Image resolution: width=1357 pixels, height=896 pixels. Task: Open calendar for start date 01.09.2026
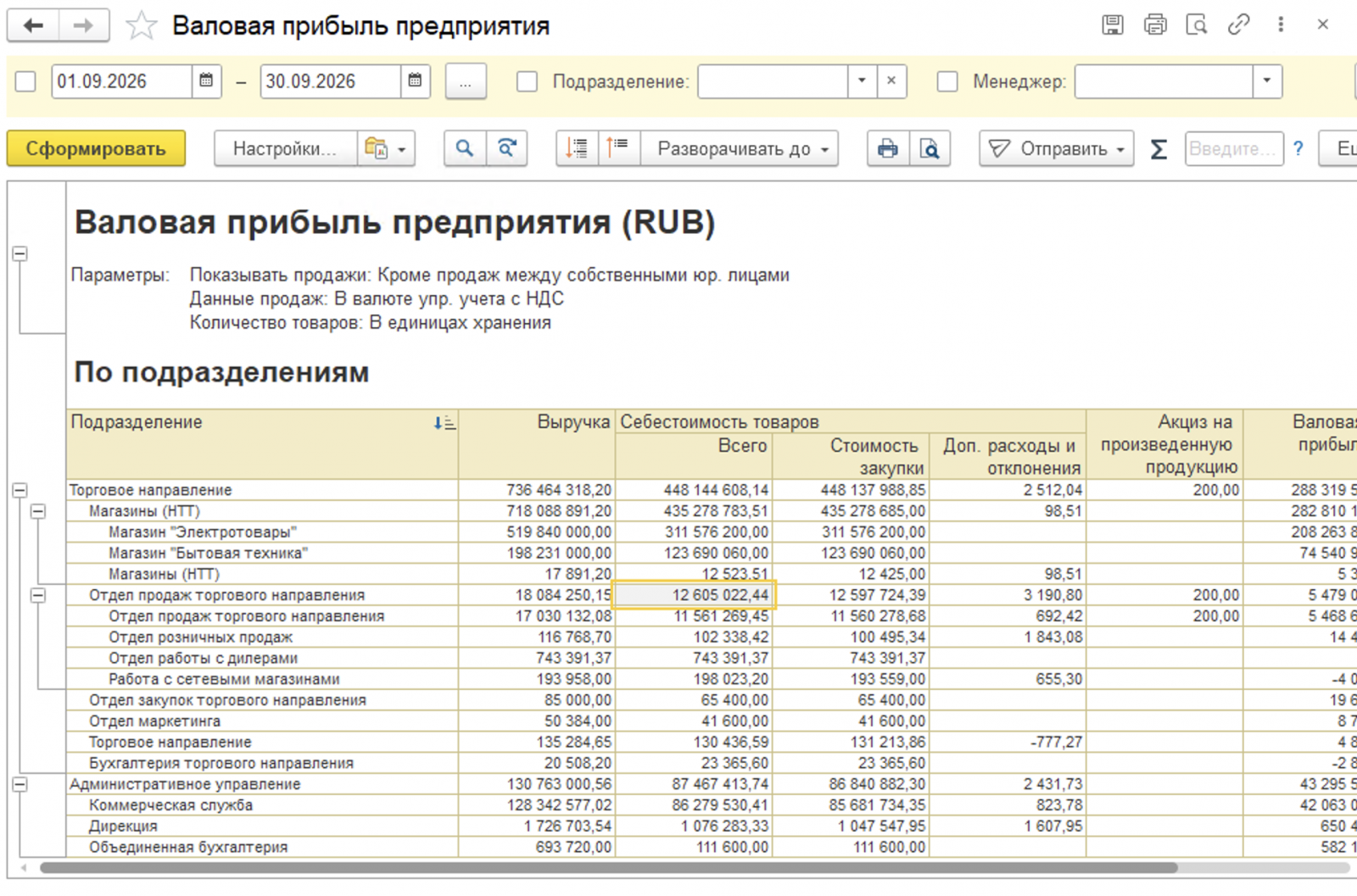click(206, 81)
